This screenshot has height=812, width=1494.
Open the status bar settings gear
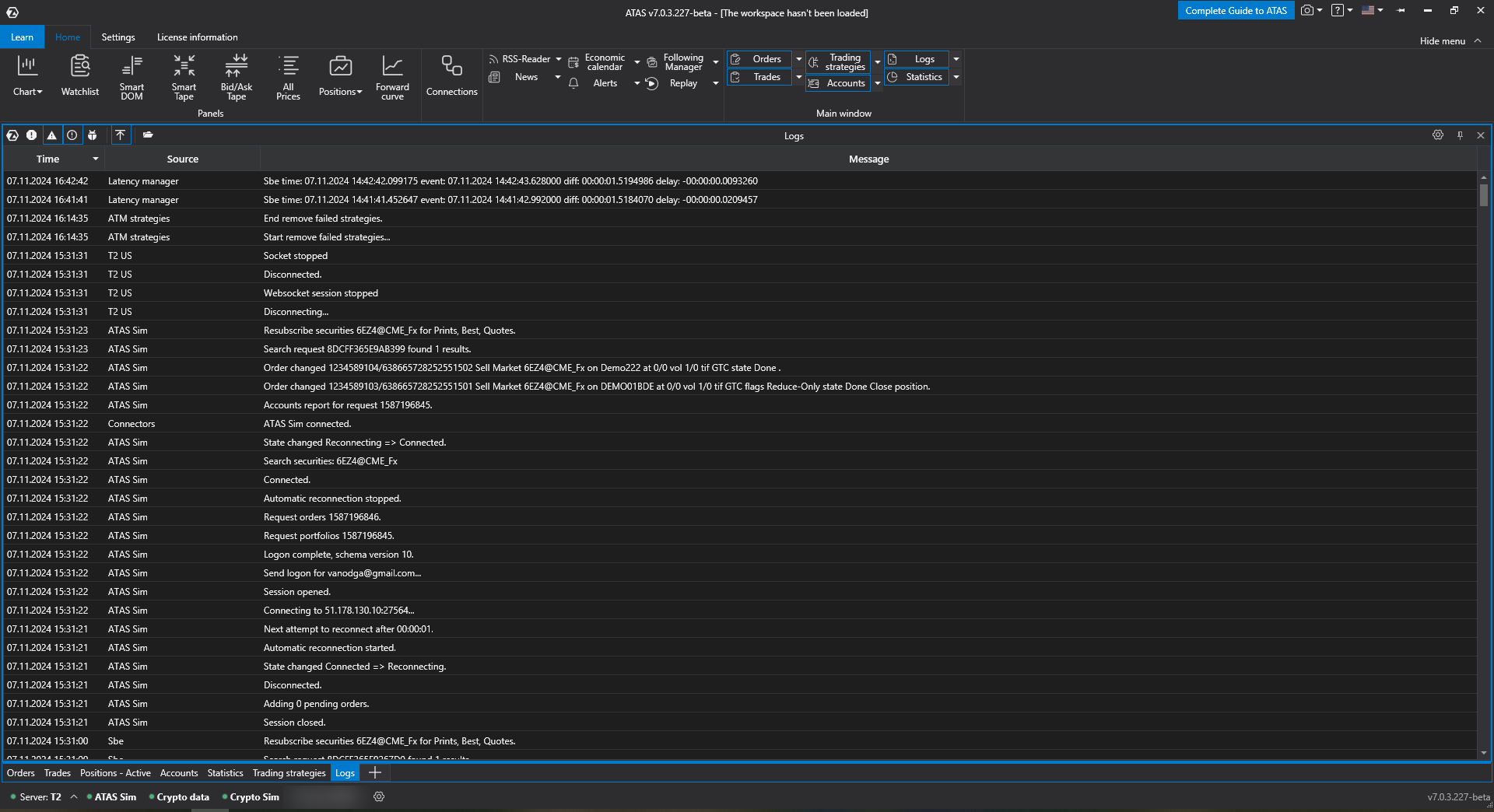pos(379,796)
